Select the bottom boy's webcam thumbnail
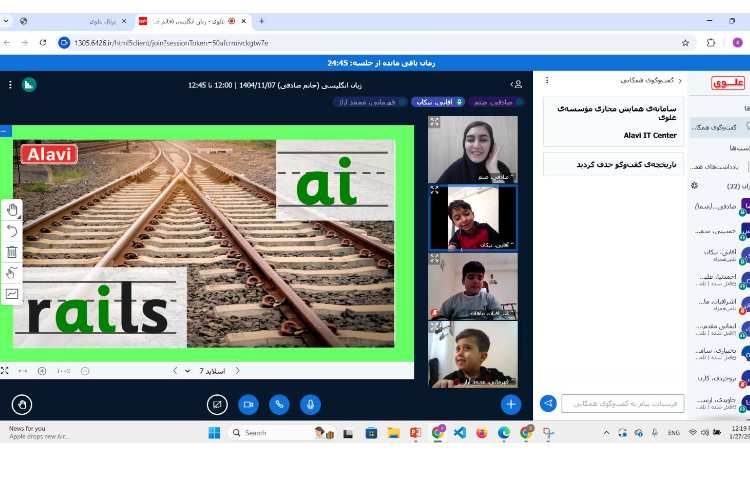The image size is (750, 480). 473,354
